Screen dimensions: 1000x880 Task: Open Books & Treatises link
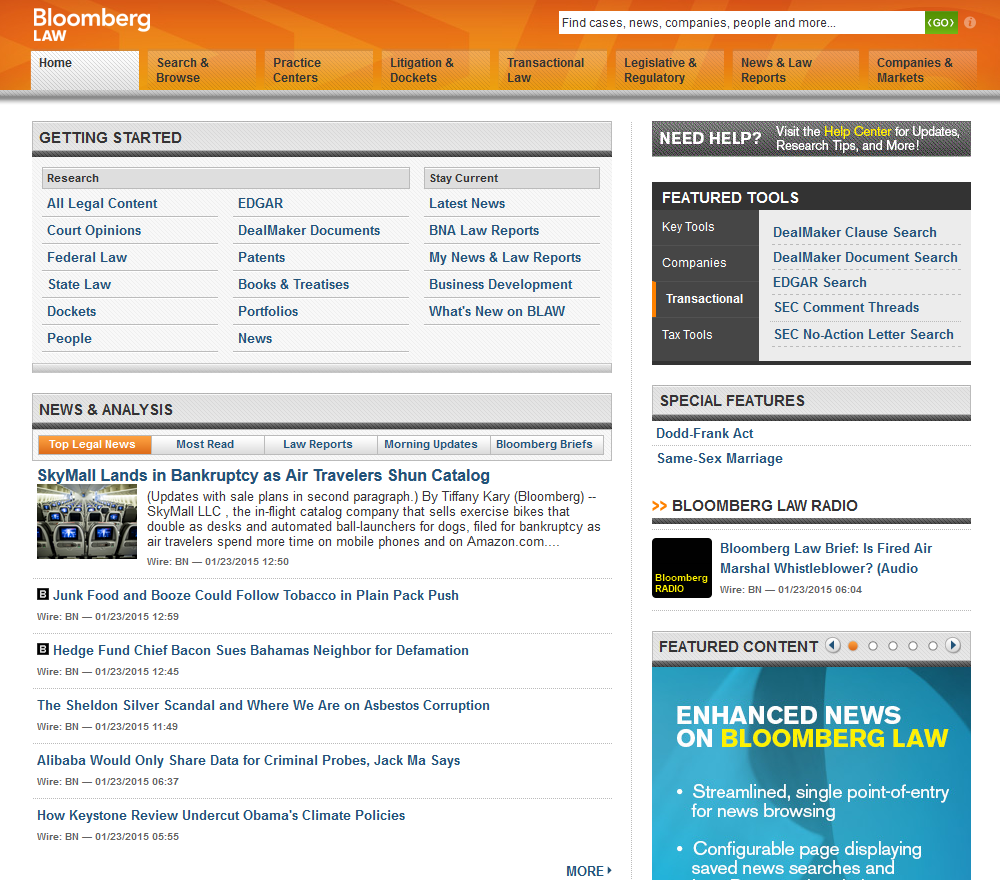(293, 284)
